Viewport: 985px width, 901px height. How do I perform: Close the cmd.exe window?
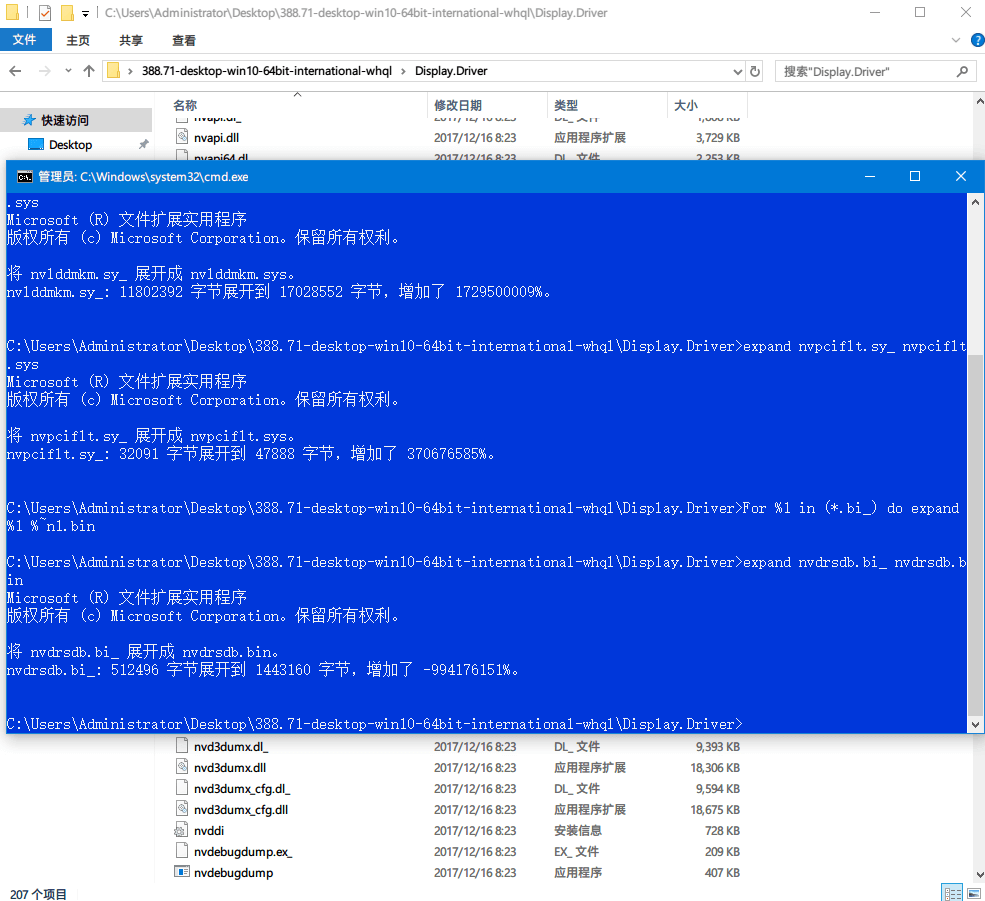pyautogui.click(x=961, y=177)
